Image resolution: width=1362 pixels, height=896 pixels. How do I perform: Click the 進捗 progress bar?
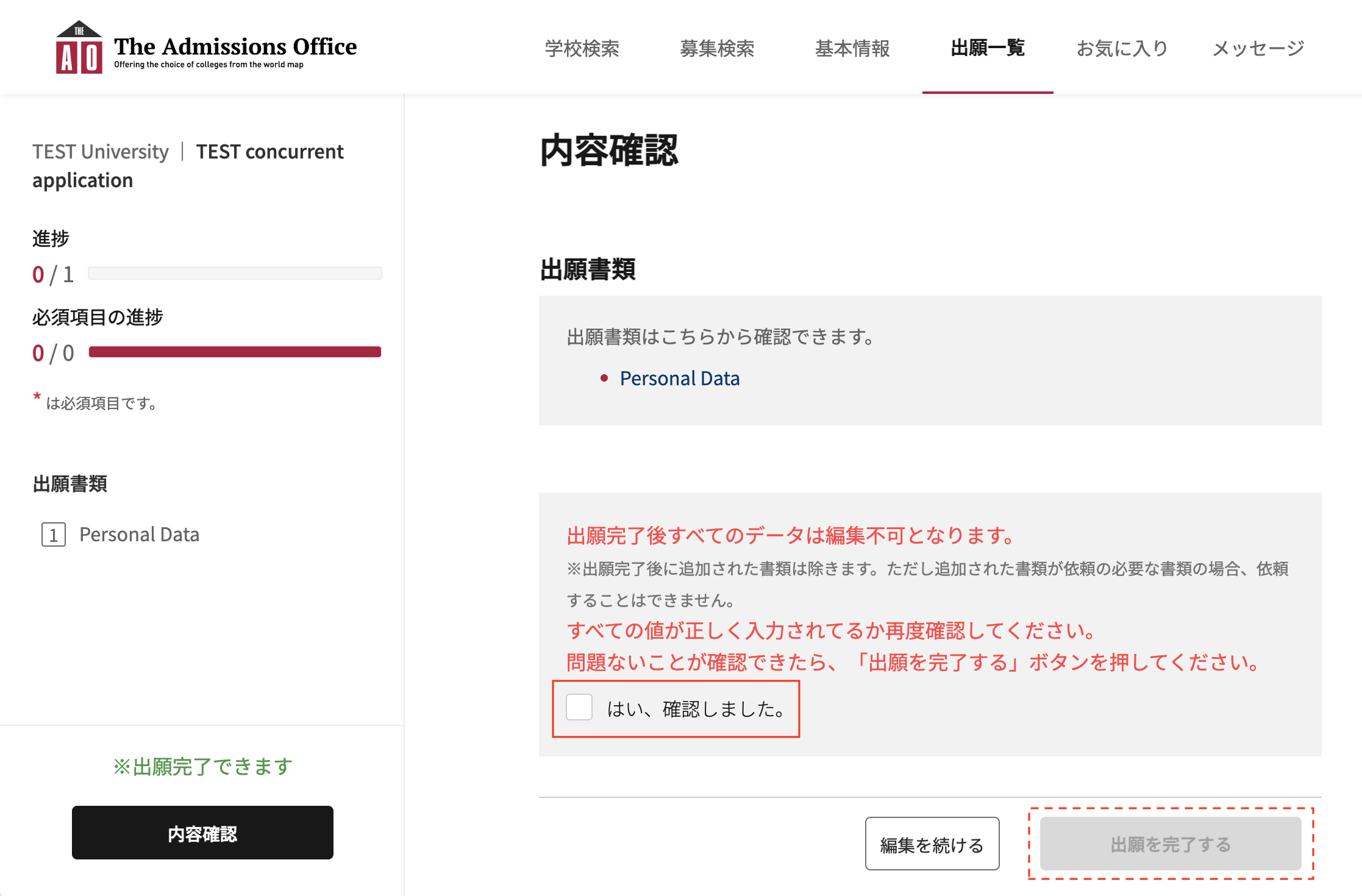click(x=235, y=273)
